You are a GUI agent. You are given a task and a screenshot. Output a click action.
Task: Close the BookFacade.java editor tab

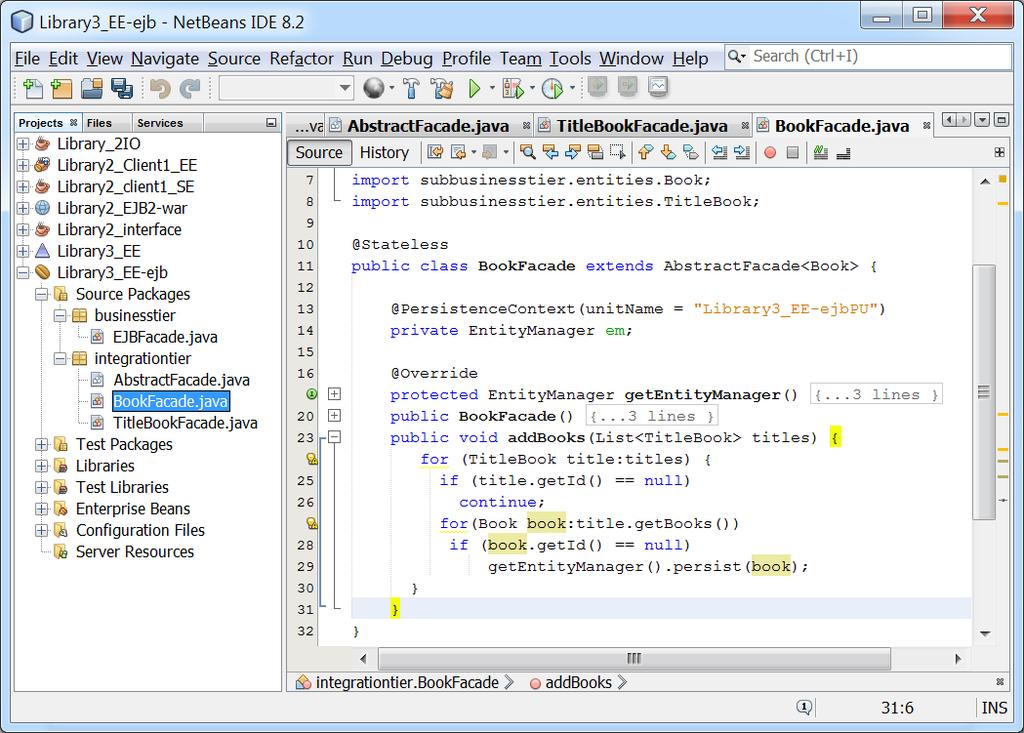pos(926,125)
